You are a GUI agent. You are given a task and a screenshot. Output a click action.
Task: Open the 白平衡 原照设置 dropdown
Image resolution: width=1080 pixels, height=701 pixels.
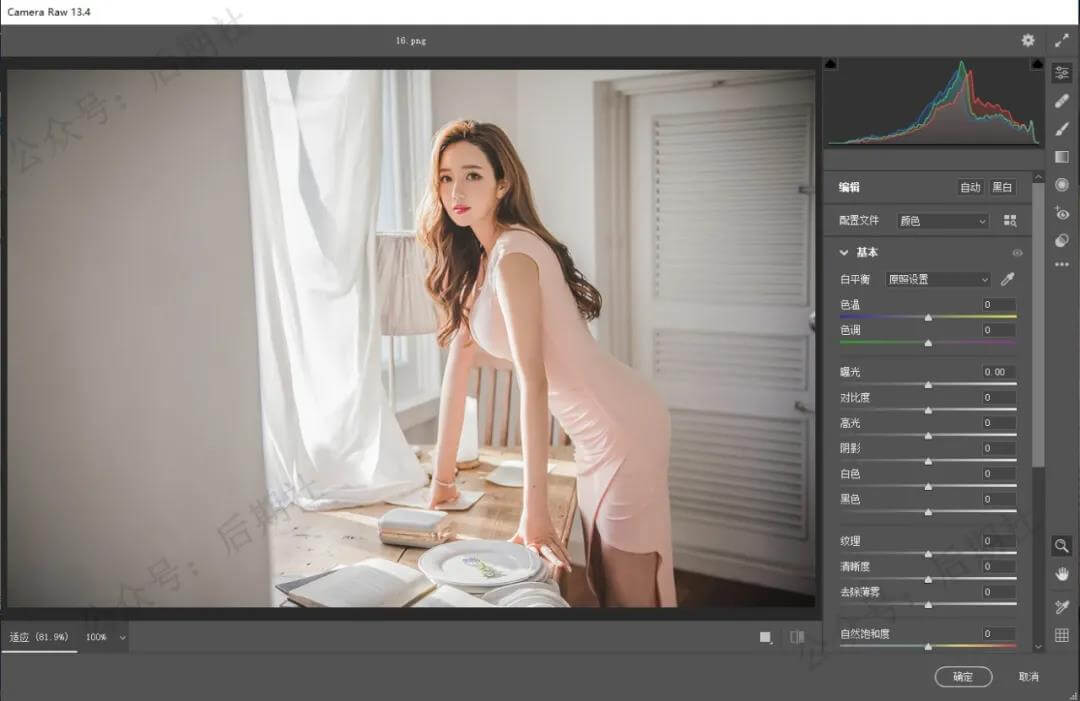click(x=938, y=279)
